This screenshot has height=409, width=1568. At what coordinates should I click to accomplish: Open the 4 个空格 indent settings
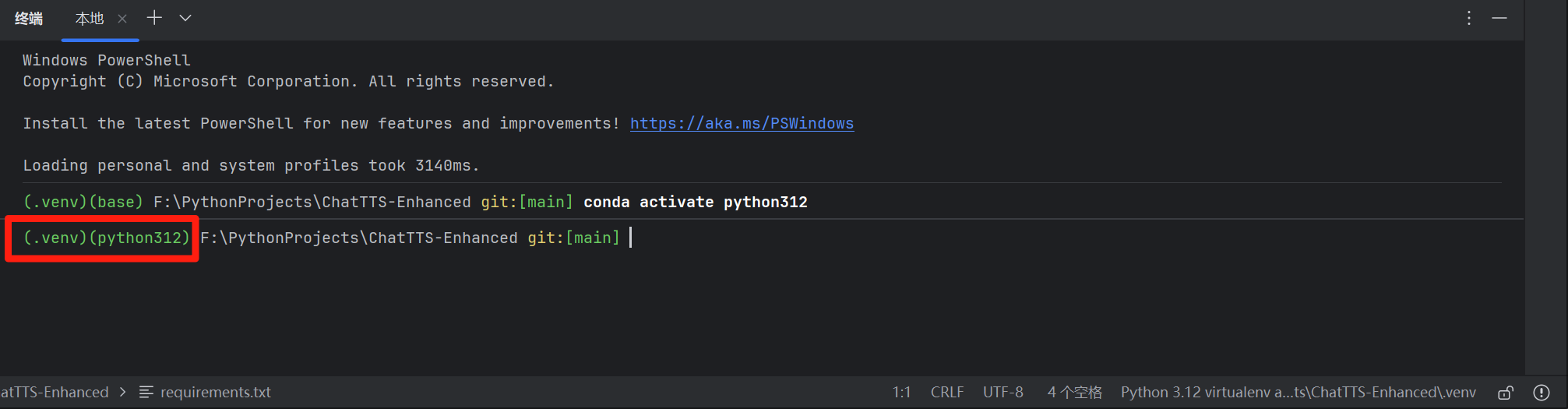coord(1075,392)
